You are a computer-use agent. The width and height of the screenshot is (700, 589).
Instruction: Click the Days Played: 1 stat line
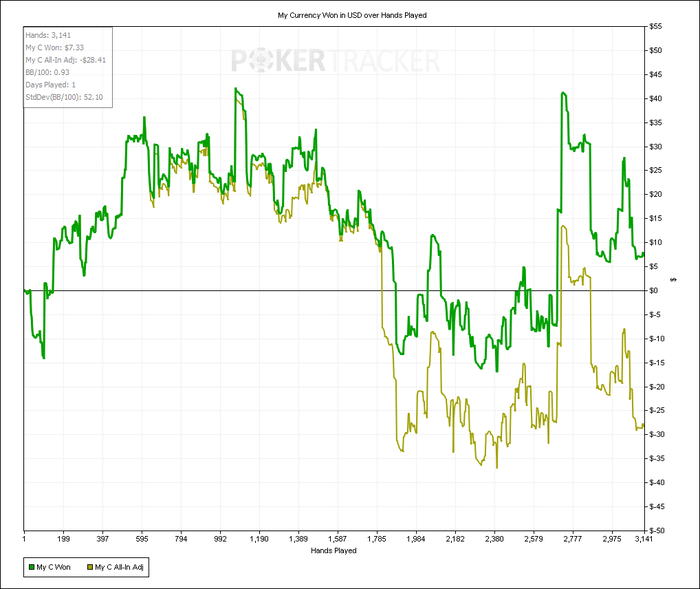[x=50, y=85]
